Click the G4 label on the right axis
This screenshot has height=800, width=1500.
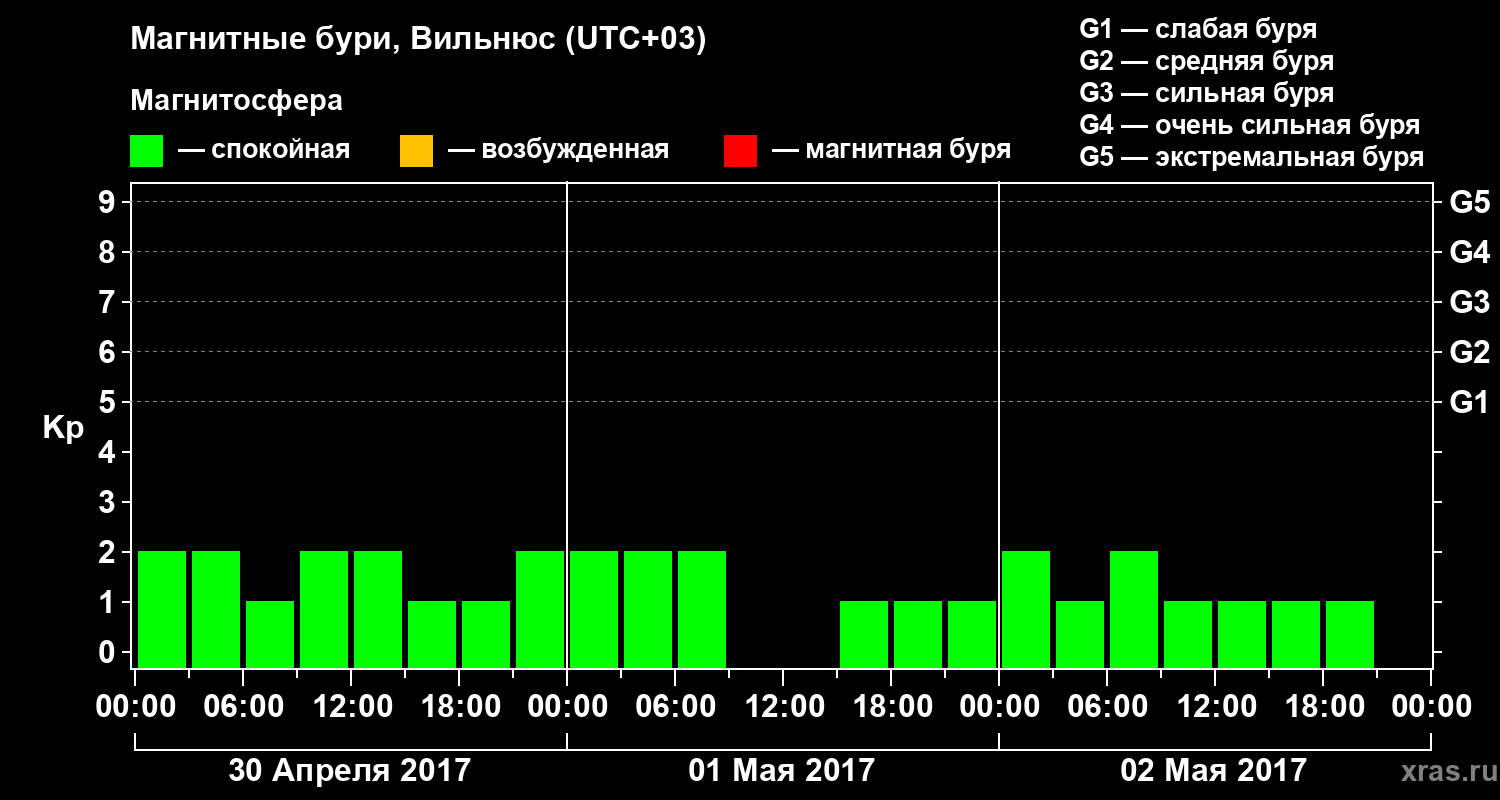(1469, 253)
